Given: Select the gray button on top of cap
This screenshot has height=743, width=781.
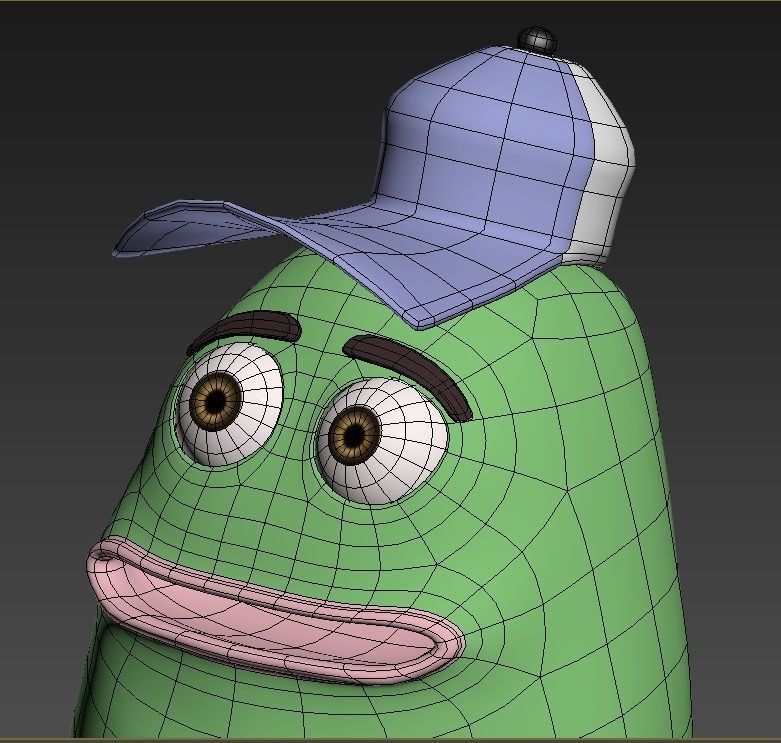Looking at the screenshot, I should click(x=536, y=40).
